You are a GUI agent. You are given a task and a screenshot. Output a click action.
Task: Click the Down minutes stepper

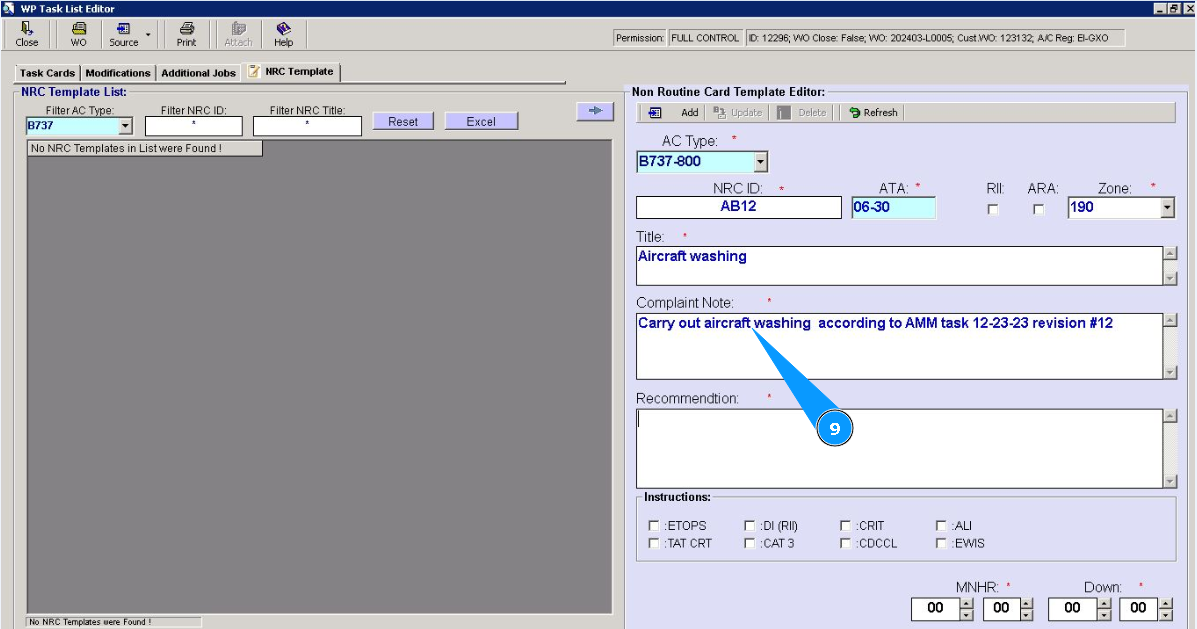pyautogui.click(x=1166, y=608)
